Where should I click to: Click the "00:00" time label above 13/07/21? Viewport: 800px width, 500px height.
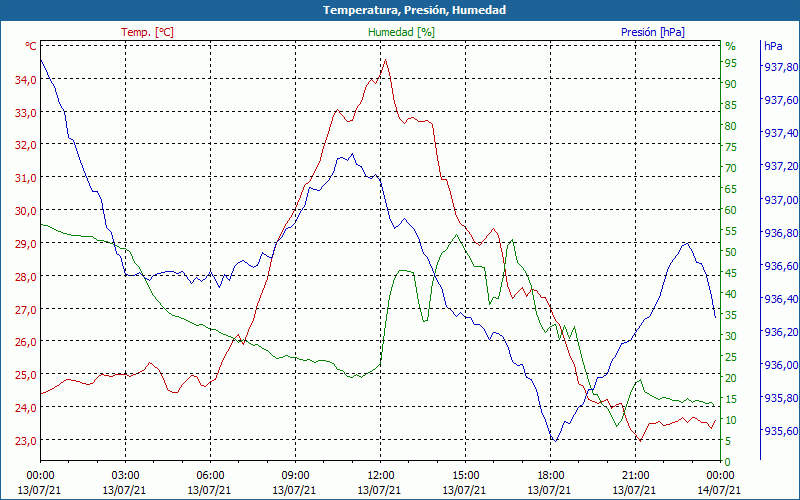(40, 476)
